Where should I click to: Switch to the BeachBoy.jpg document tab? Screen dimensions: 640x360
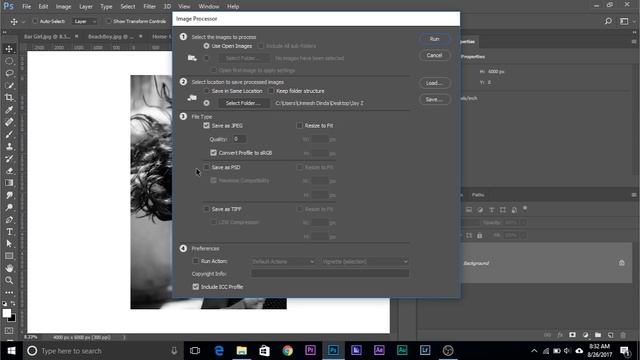(111, 36)
